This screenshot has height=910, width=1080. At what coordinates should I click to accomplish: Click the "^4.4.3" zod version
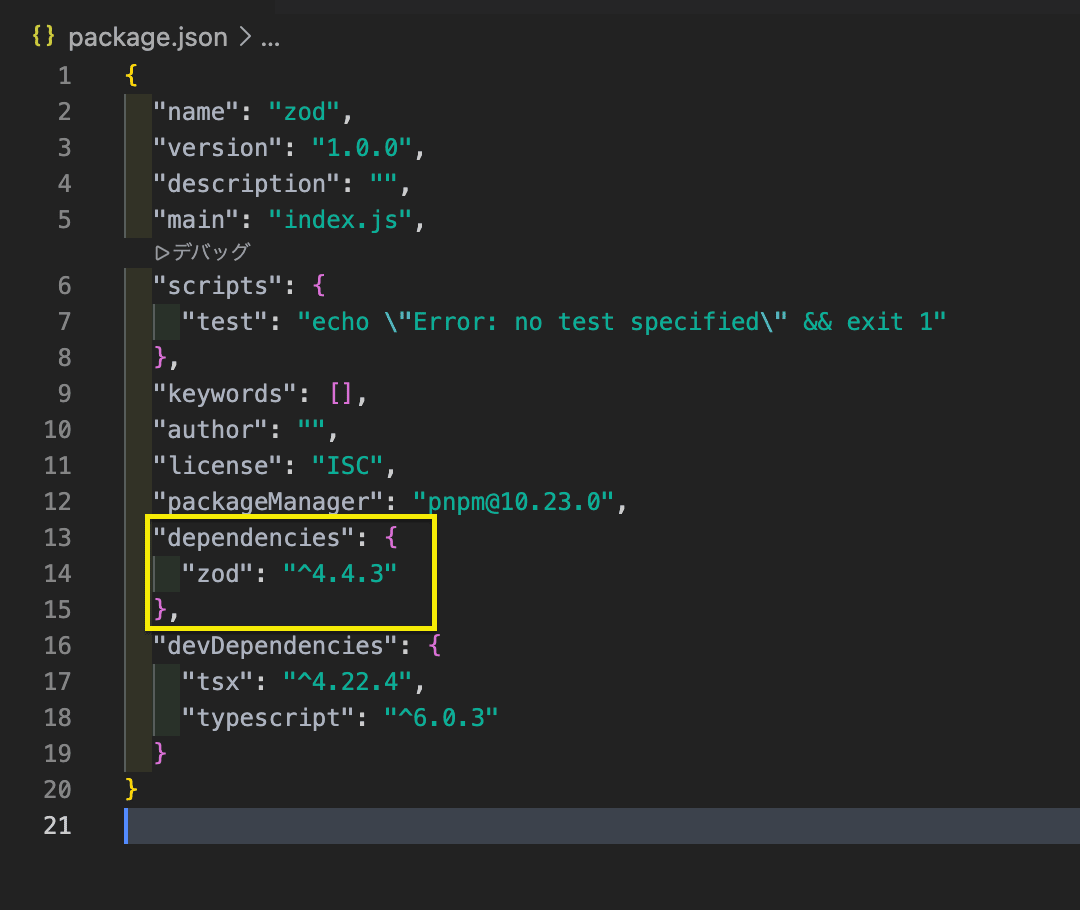(340, 574)
